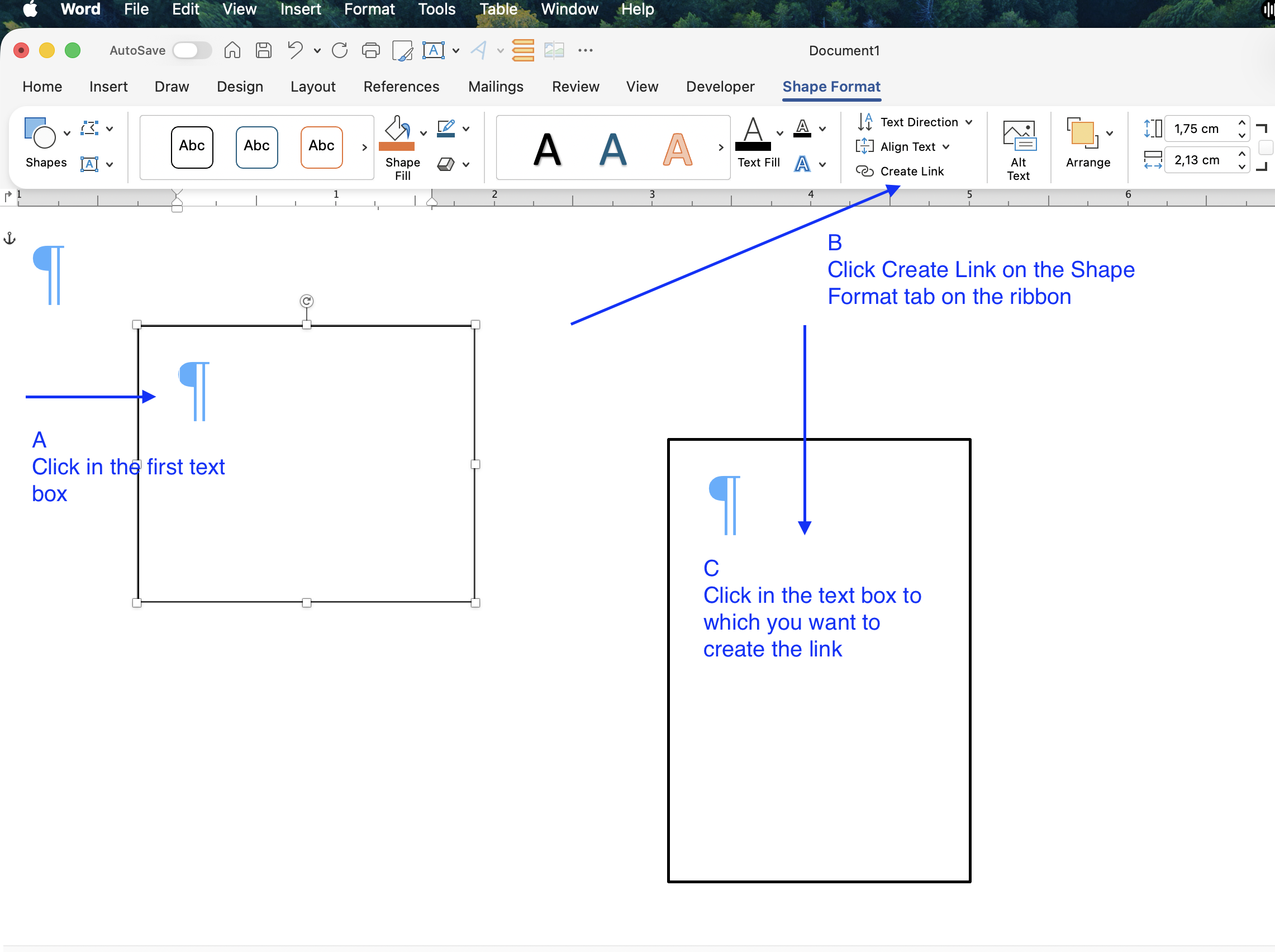Click the Alt Text button
Screen dimensions: 1275x952
coord(1018,150)
